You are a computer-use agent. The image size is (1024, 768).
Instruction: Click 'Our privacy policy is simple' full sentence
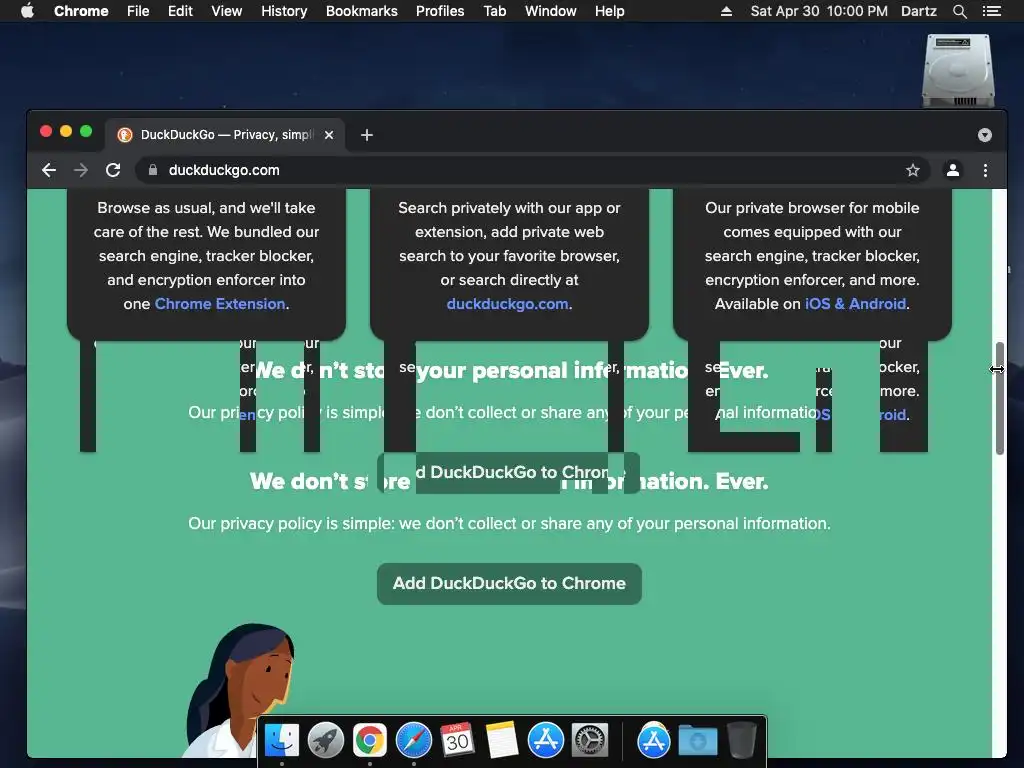point(509,524)
